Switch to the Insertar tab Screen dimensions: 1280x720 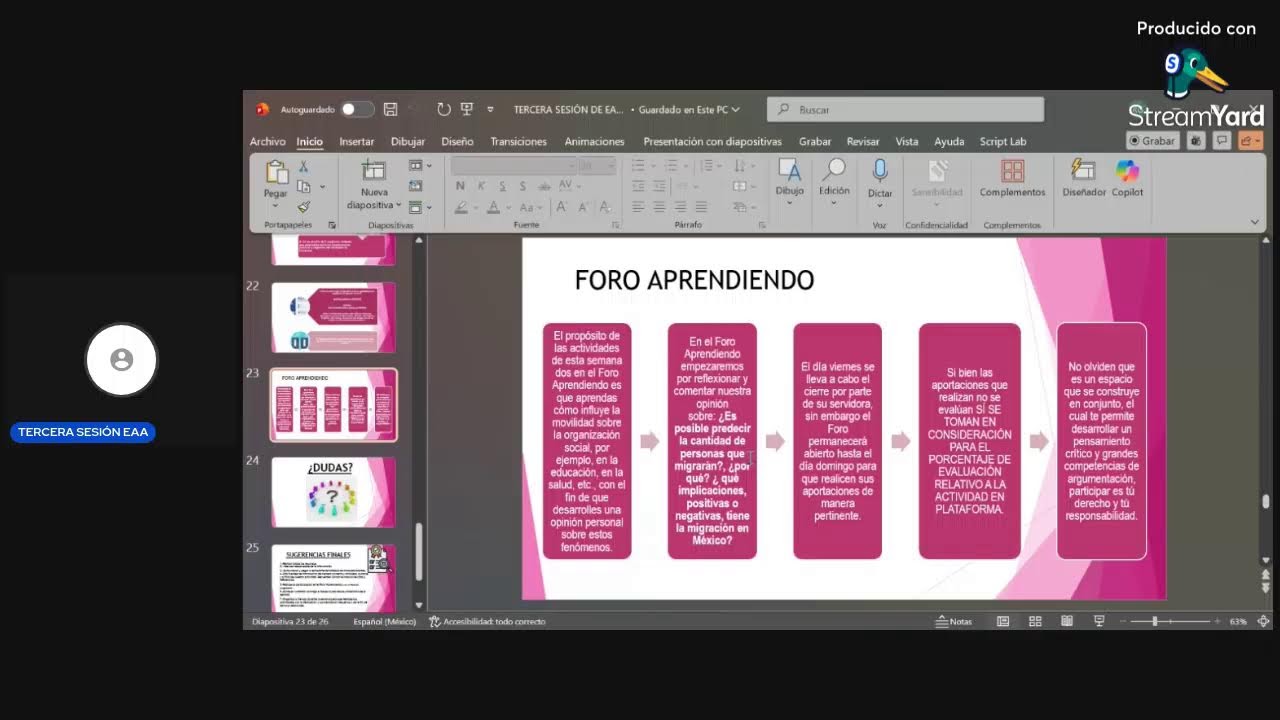pos(356,142)
